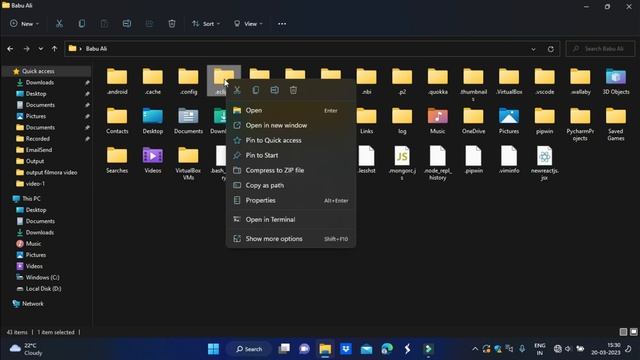Choose Compress to ZIP file
Image resolution: width=640 pixels, height=360 pixels.
click(291, 170)
